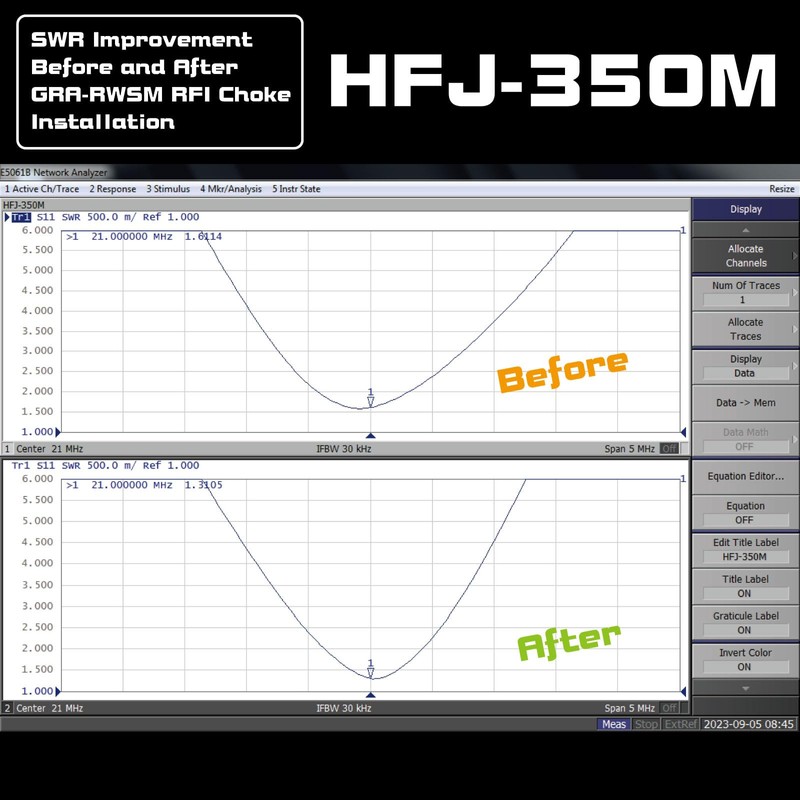
Task: Open the Num Of Traces options
Action: click(747, 291)
